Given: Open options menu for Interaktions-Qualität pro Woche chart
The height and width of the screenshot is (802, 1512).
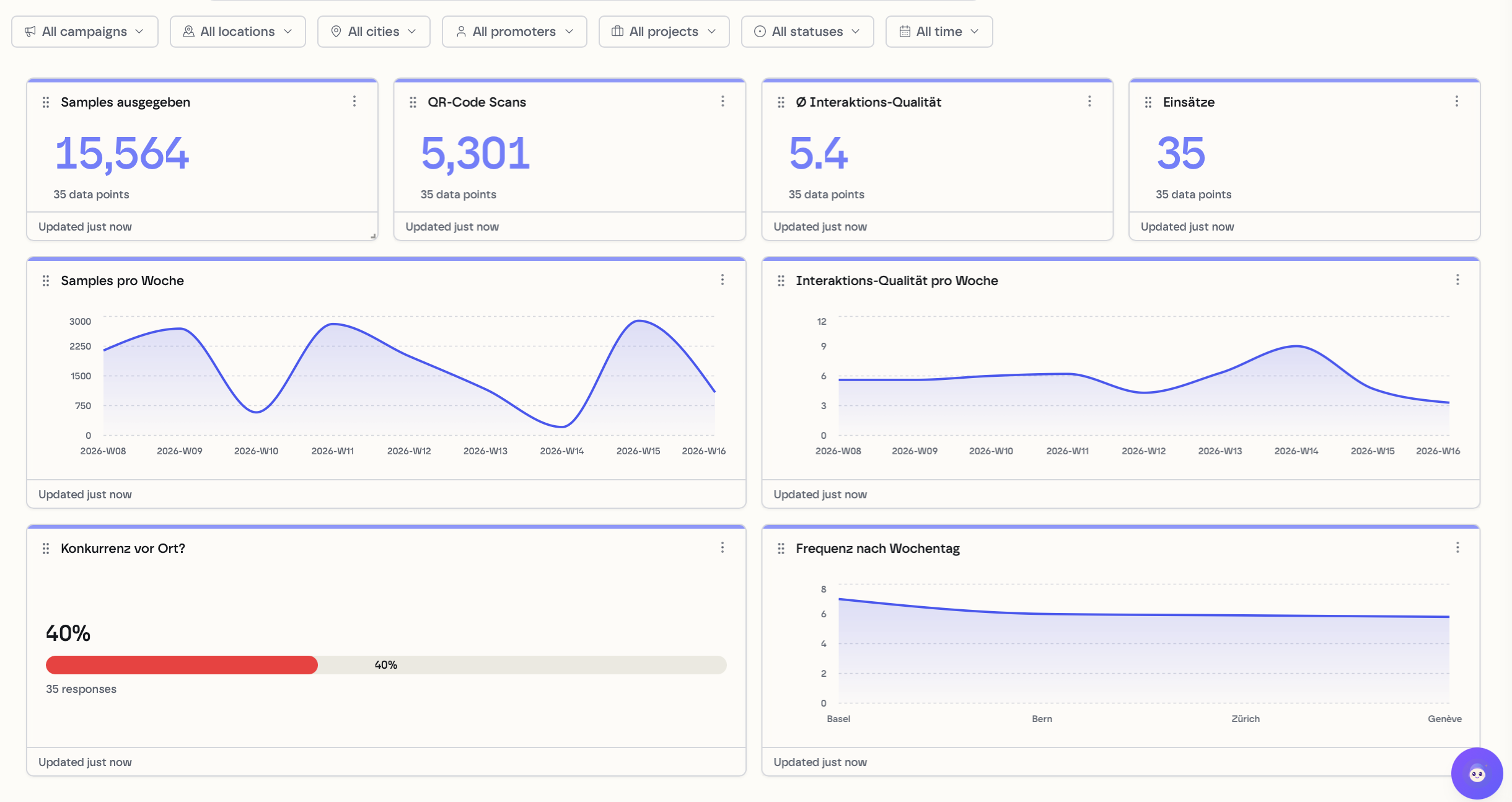Looking at the screenshot, I should [1457, 280].
